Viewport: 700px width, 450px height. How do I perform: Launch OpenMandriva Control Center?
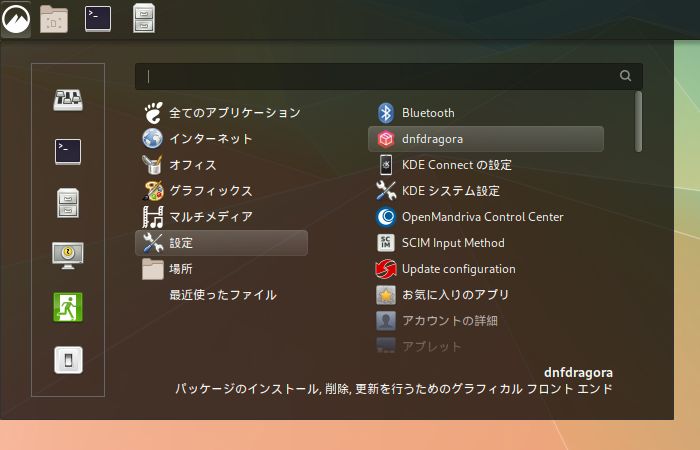pyautogui.click(x=486, y=217)
